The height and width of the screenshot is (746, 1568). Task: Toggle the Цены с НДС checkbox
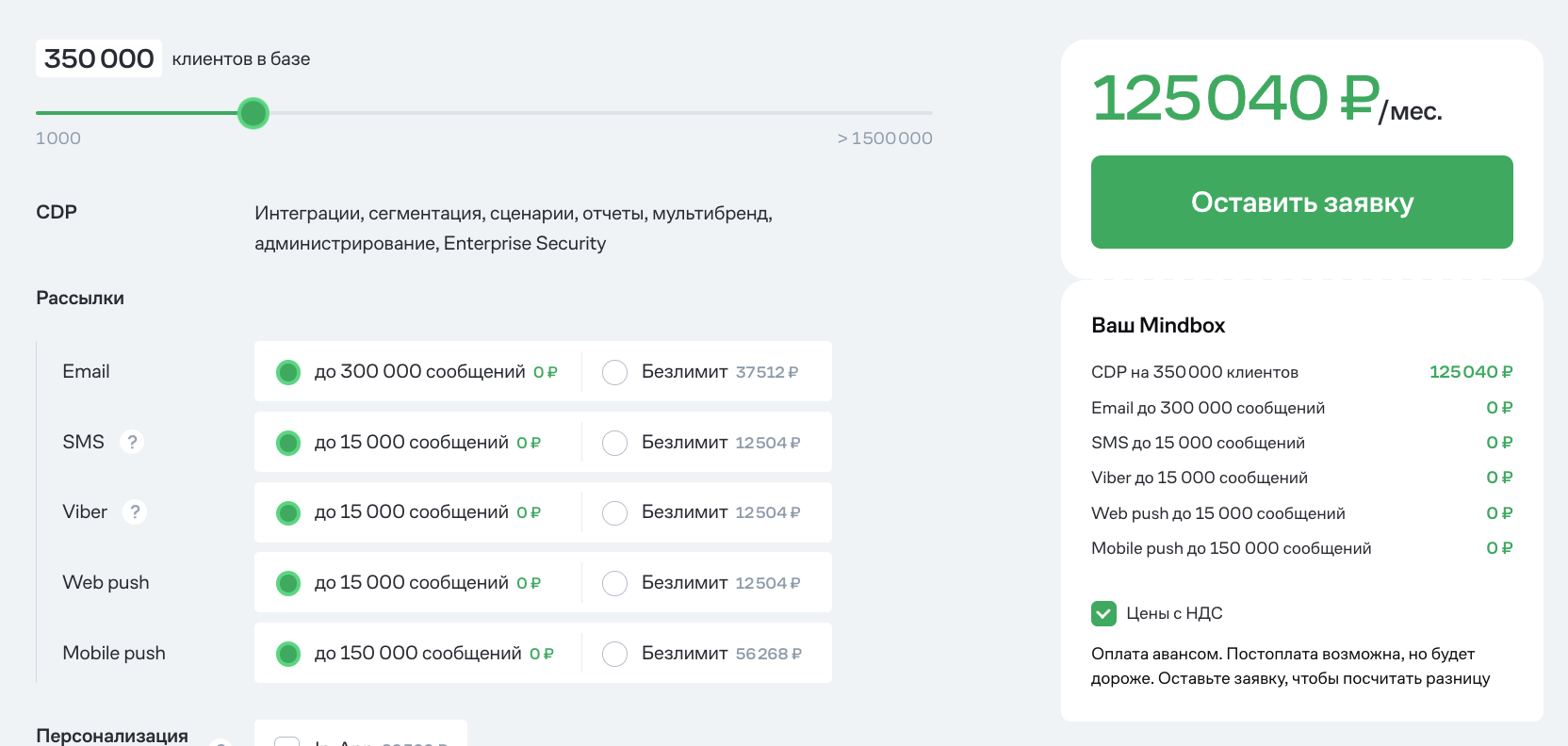point(1103,613)
